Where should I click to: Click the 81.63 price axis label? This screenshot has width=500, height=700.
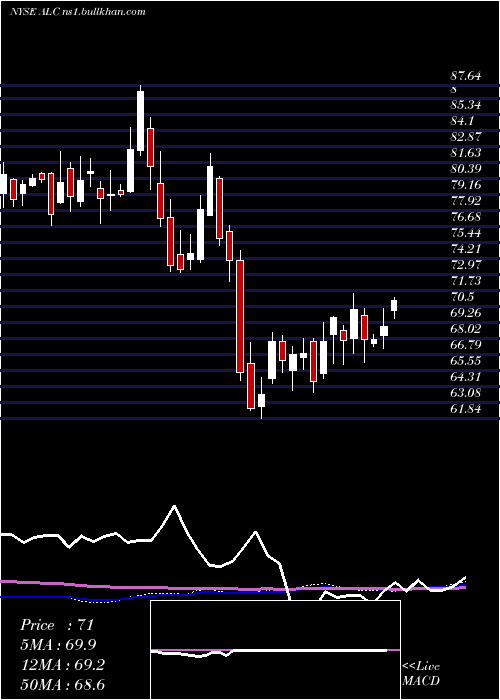(x=466, y=153)
